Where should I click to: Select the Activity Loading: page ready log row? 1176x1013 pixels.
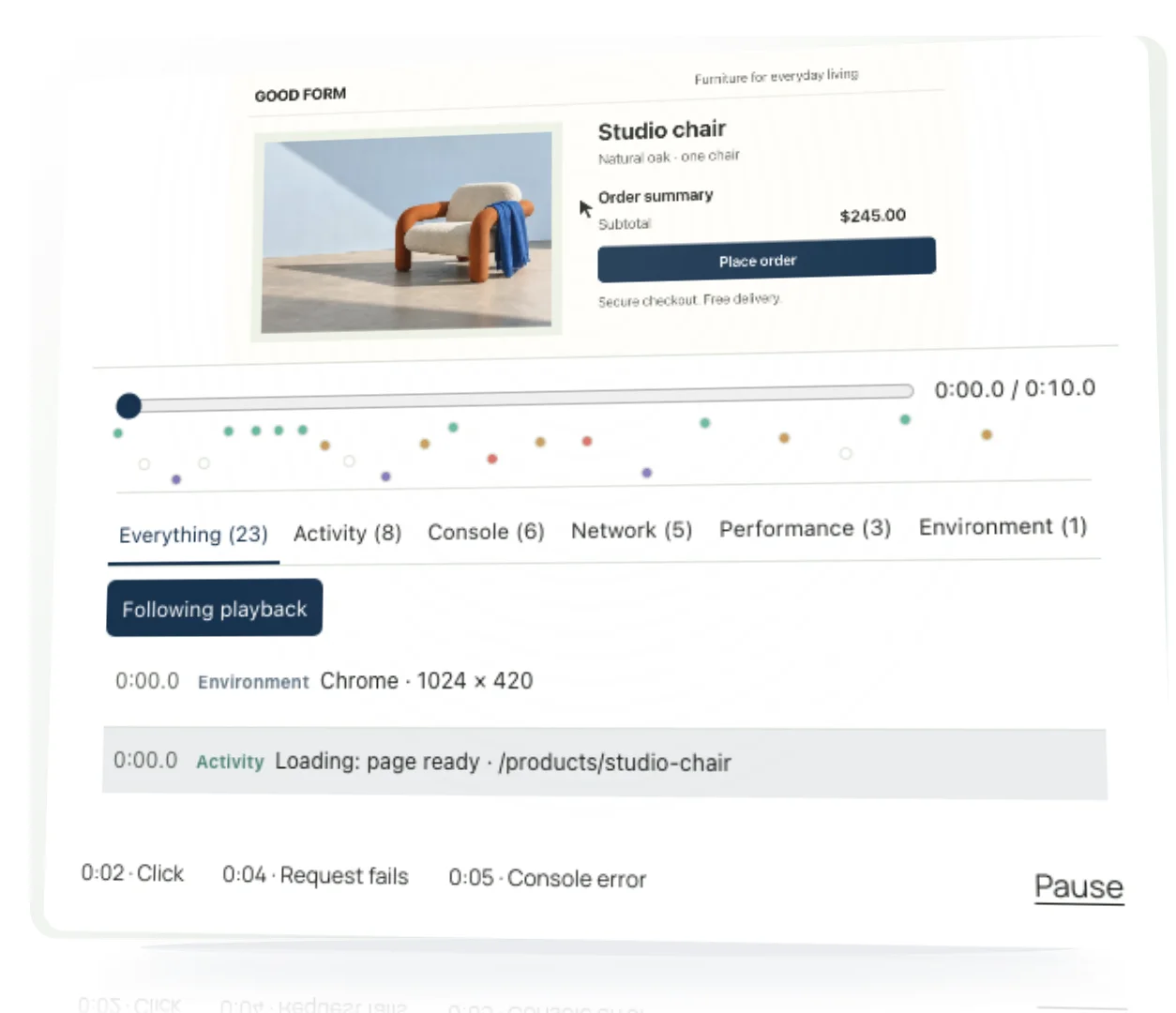[605, 761]
